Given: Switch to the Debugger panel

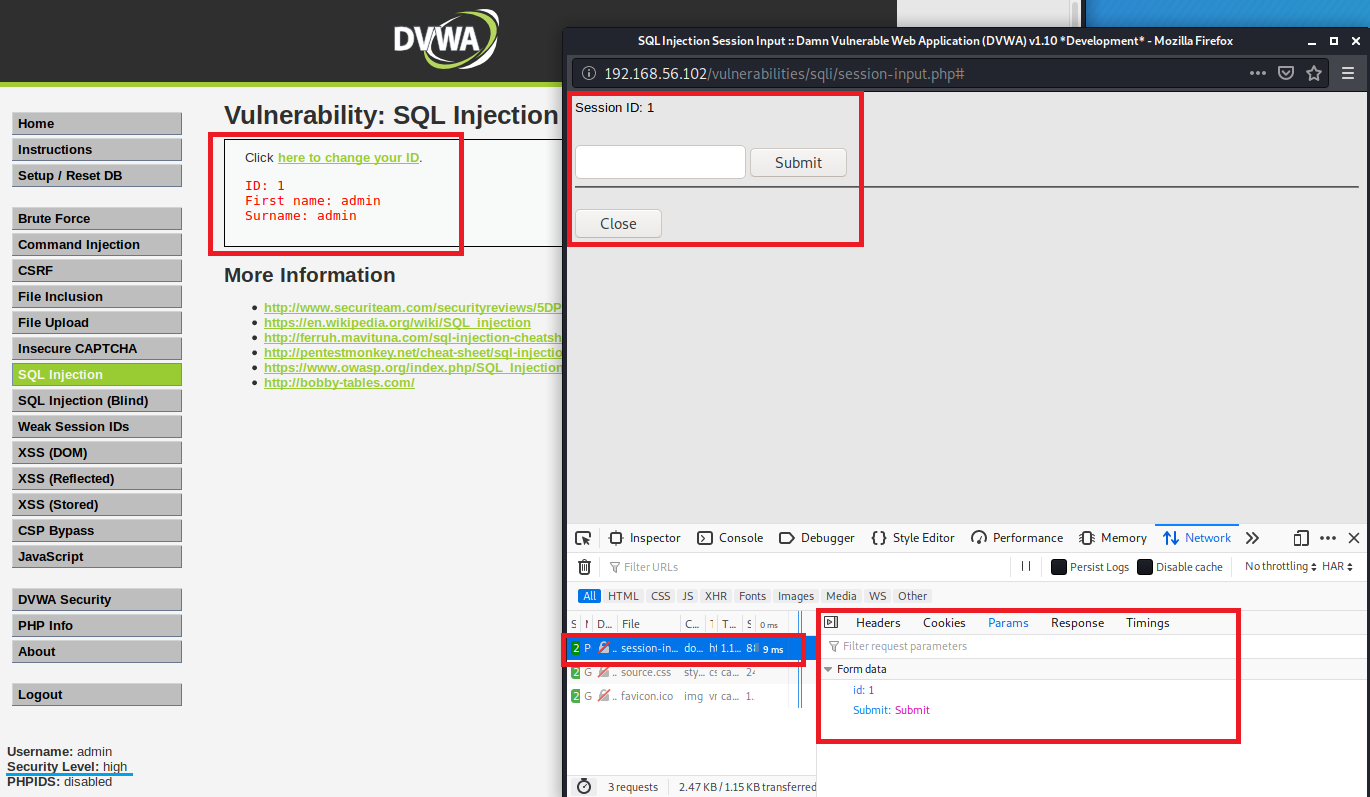Looking at the screenshot, I should click(x=816, y=538).
